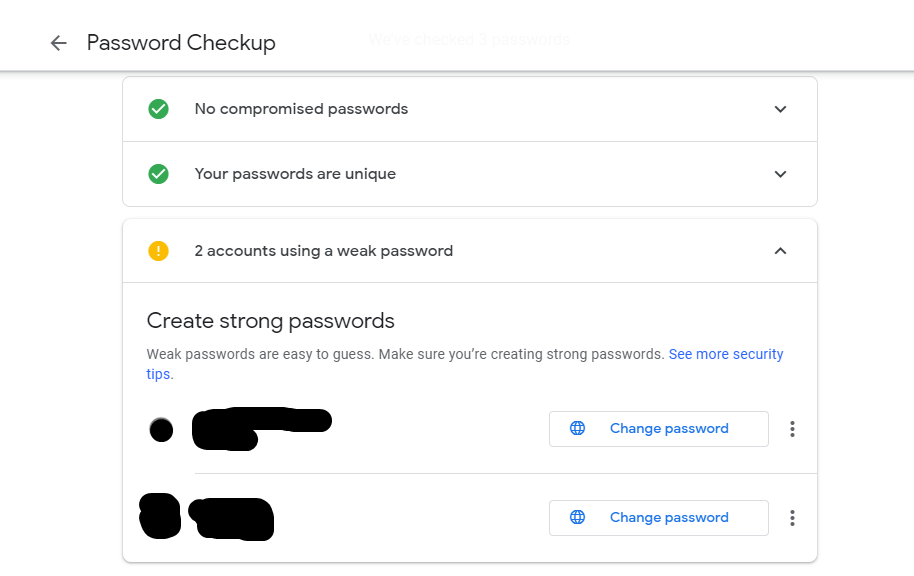The width and height of the screenshot is (914, 576).
Task: Click the No compromised passwords label
Action: pos(301,109)
